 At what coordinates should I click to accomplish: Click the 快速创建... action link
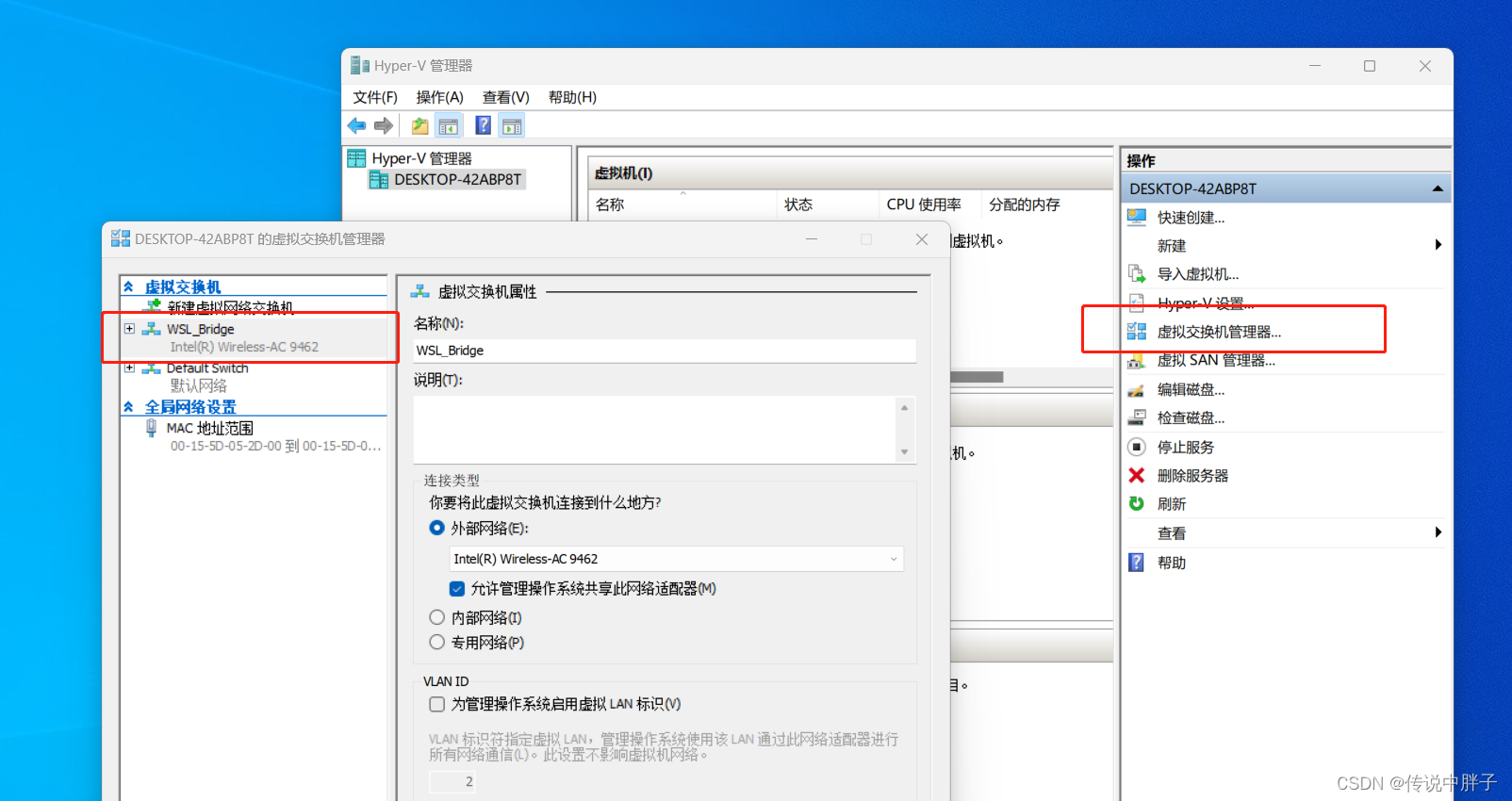pos(1191,218)
